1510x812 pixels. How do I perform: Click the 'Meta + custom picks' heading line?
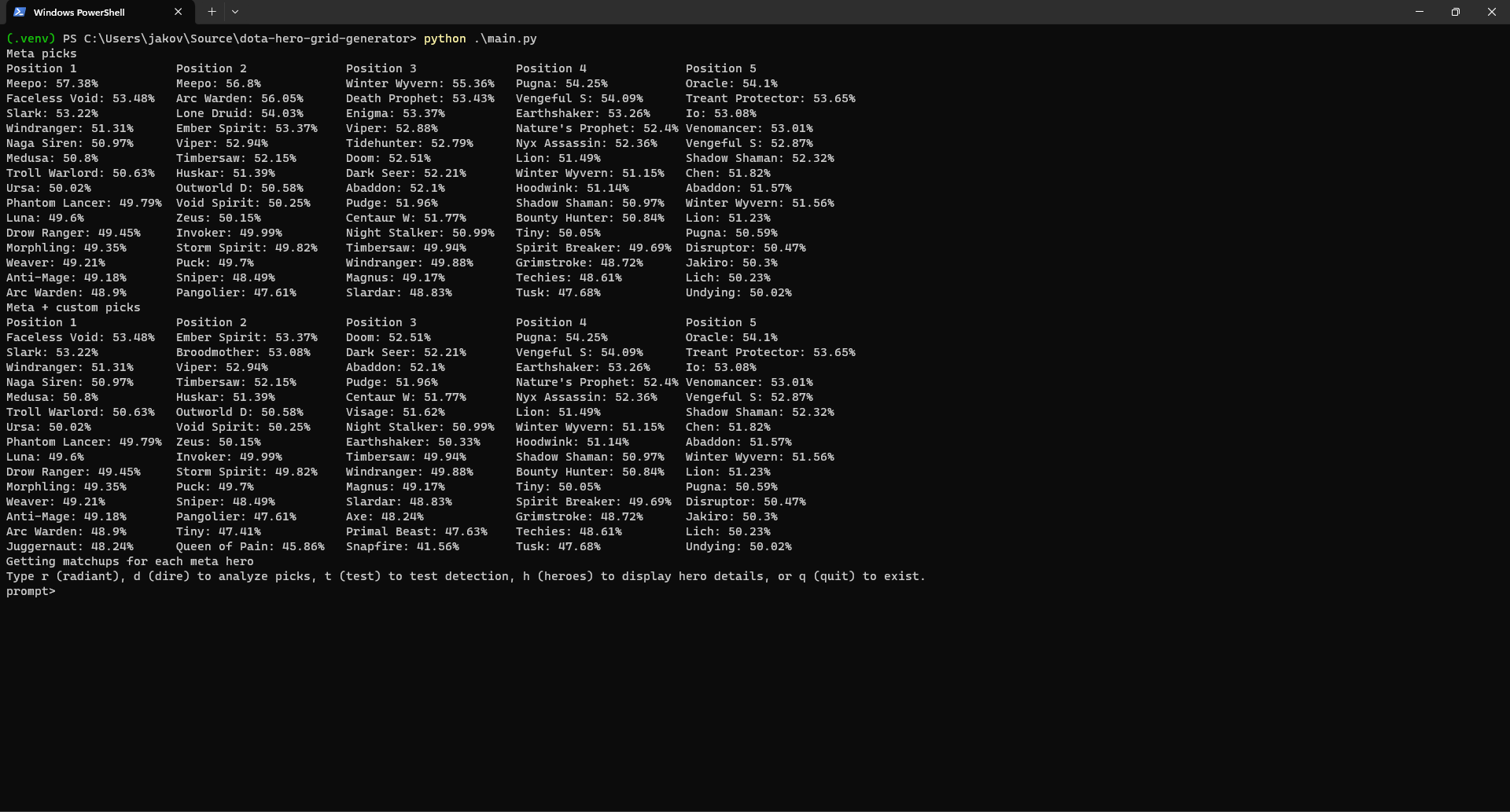click(73, 307)
